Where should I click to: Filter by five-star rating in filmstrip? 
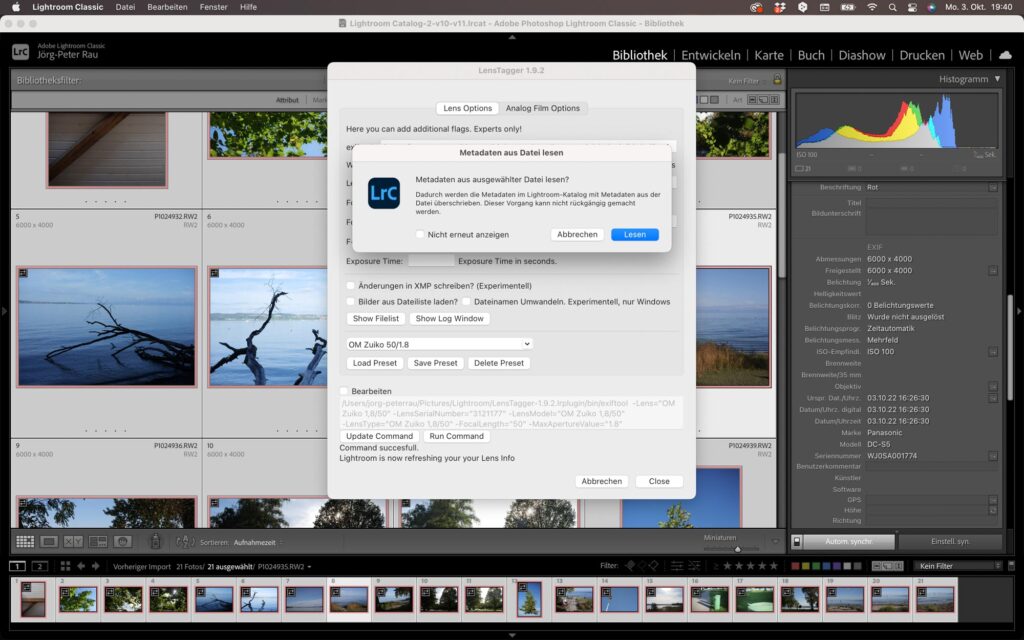tap(774, 566)
